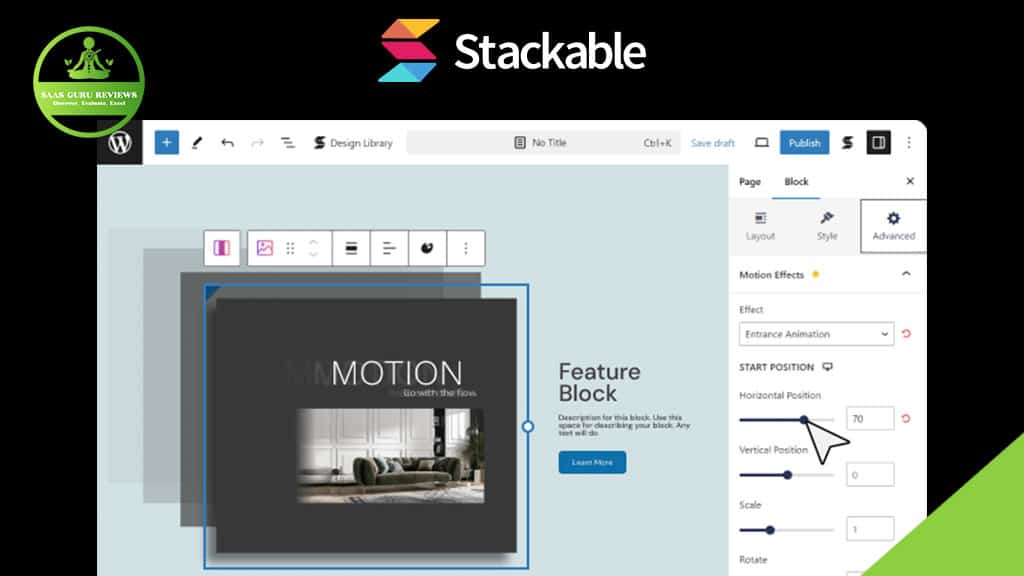Switch to the Page tab

pyautogui.click(x=750, y=182)
